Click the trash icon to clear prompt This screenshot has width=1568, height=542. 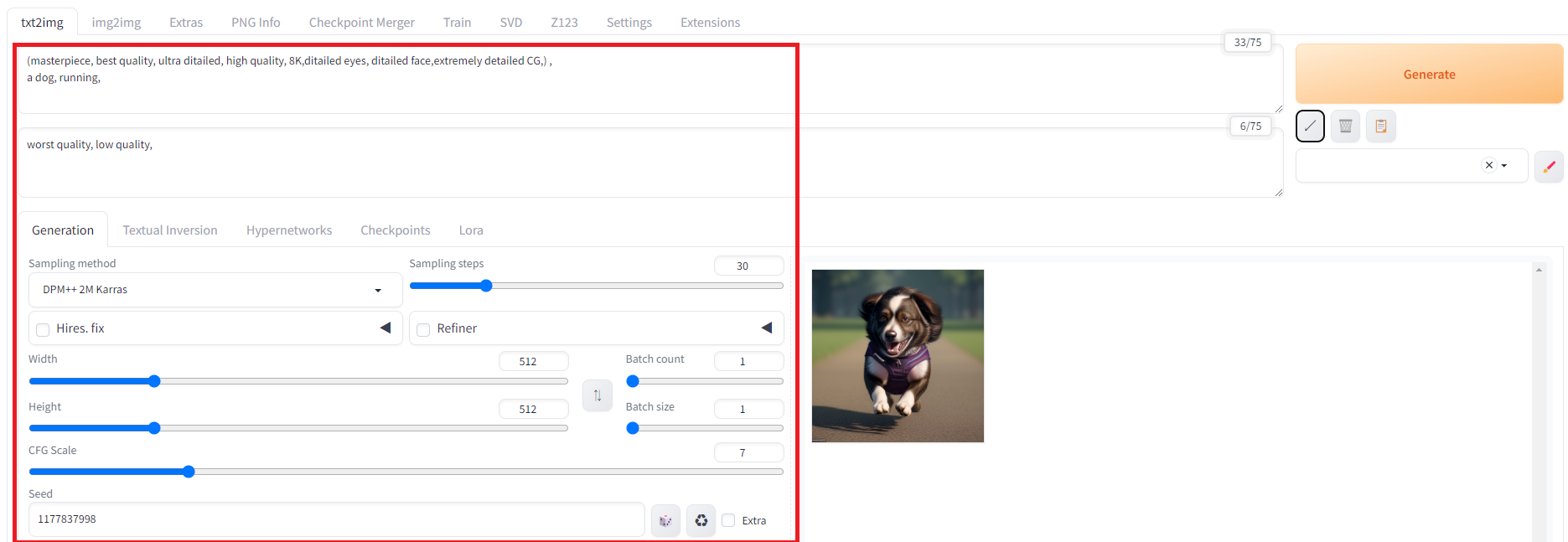coord(1345,126)
